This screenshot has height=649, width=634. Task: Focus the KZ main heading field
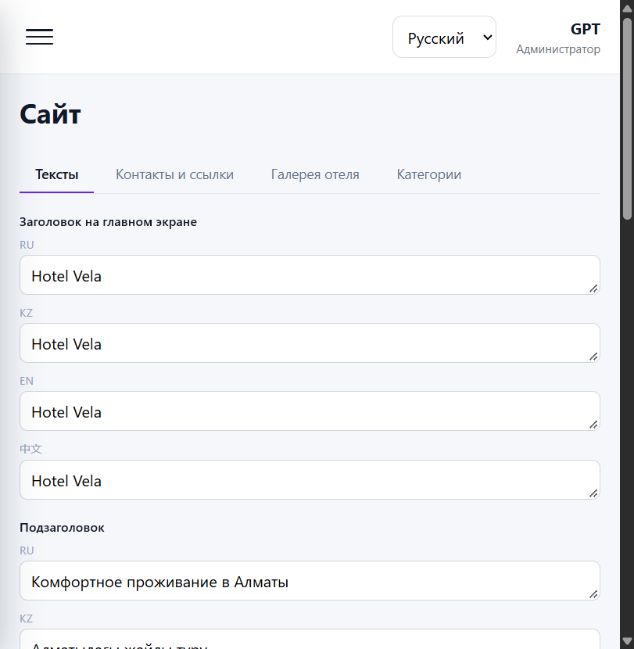310,343
